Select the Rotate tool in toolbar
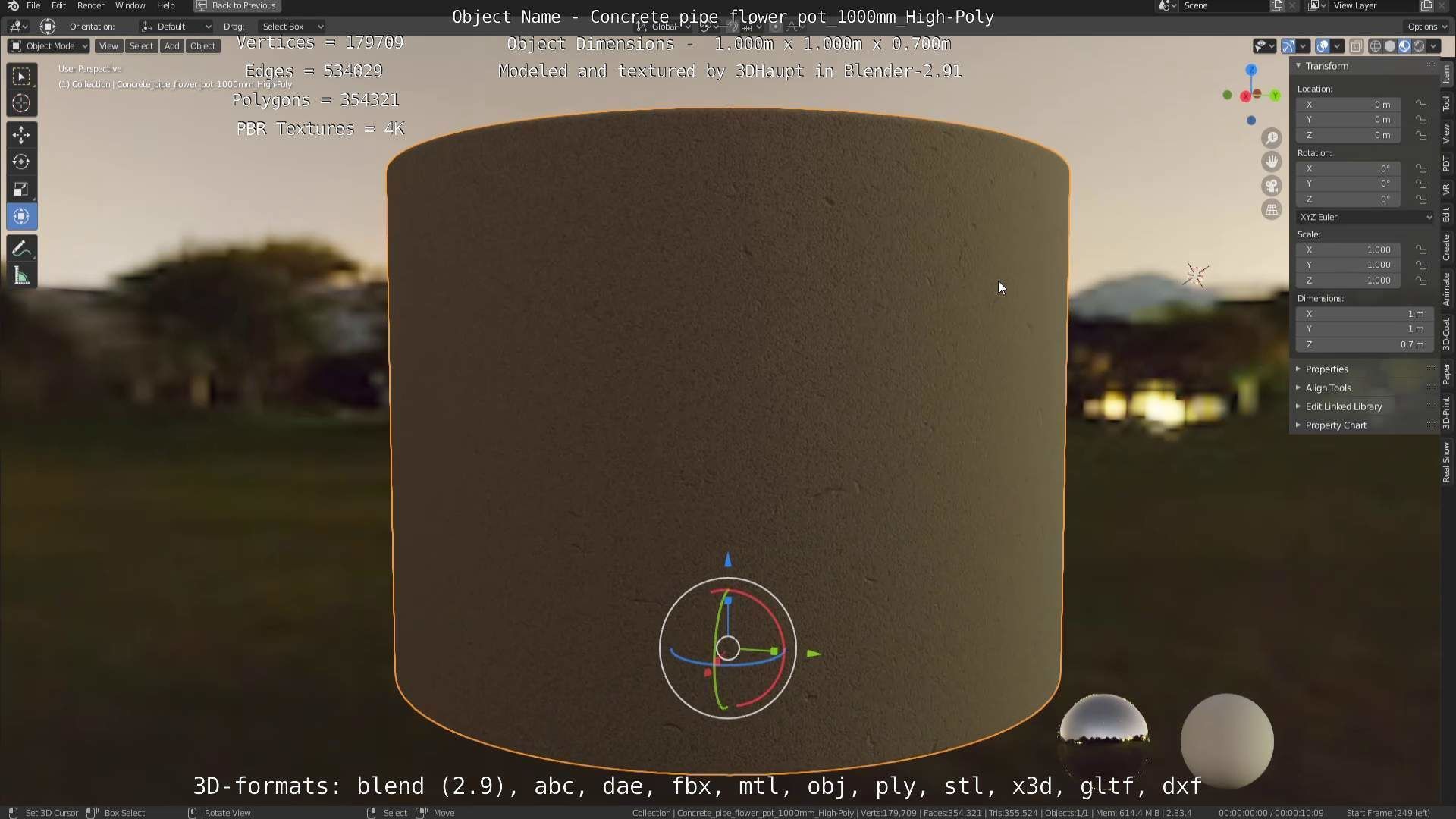This screenshot has width=1456, height=819. (x=21, y=162)
